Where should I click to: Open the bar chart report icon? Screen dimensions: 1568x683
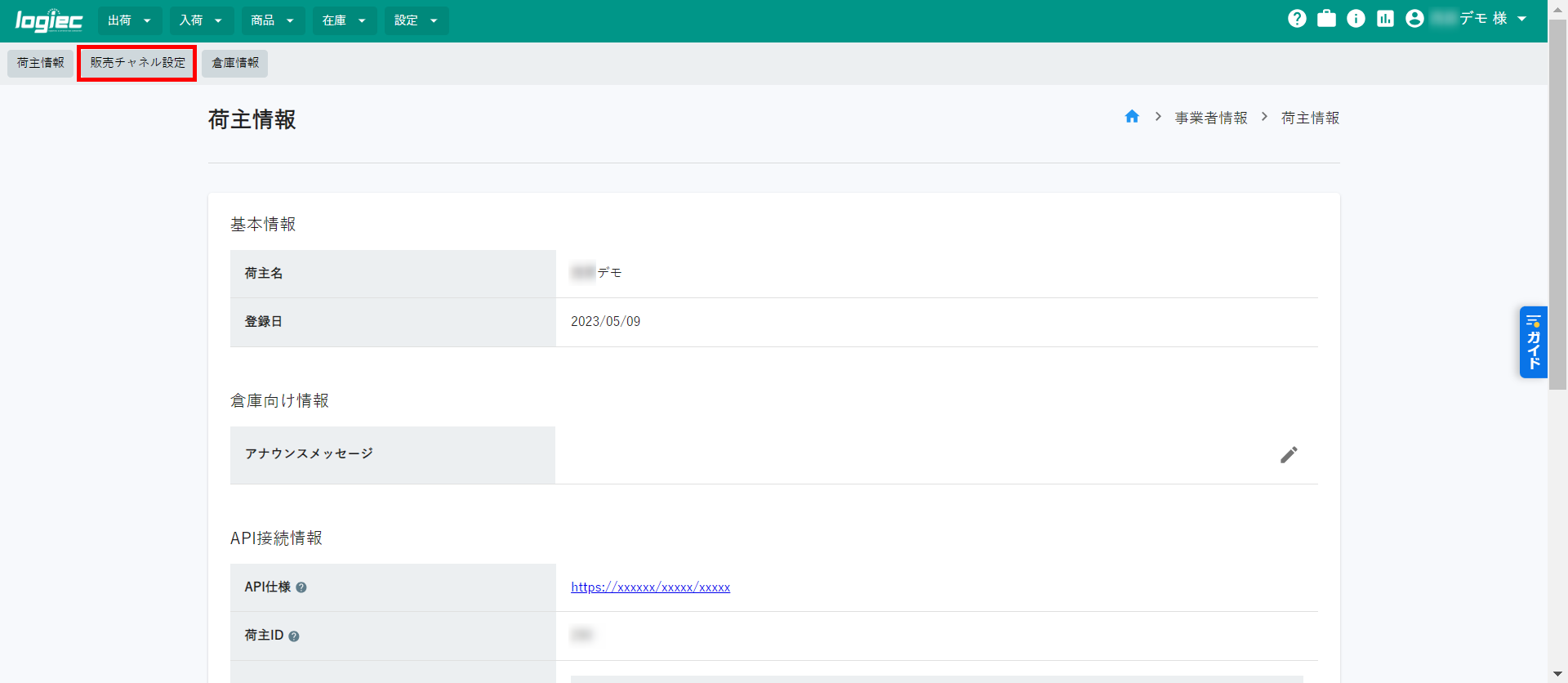pyautogui.click(x=1385, y=19)
